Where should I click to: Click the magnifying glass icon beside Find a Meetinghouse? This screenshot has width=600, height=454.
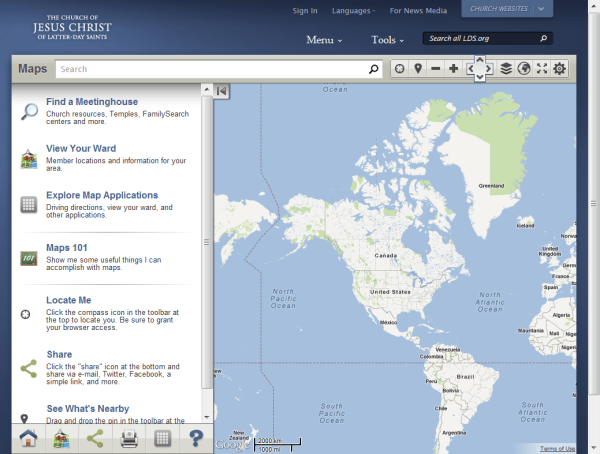point(29,111)
